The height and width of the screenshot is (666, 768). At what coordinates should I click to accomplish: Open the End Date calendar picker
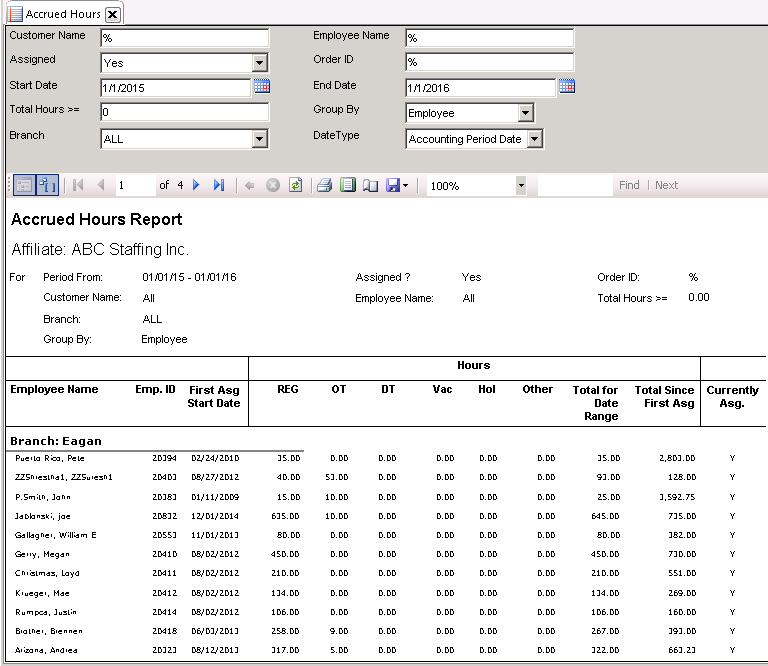coord(567,87)
